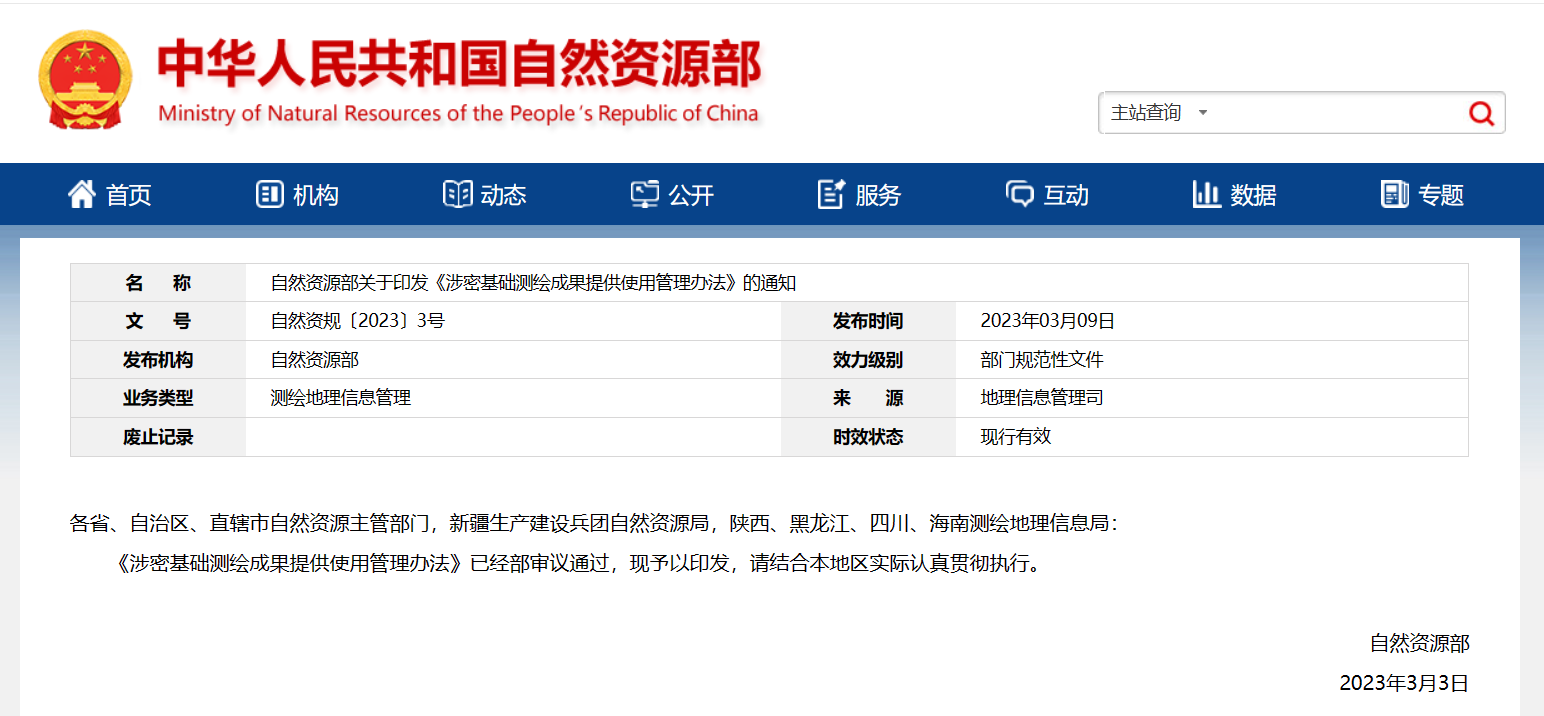Click the signing date 2023年3月3日
Viewport: 1544px width, 716px height.
tap(1404, 683)
